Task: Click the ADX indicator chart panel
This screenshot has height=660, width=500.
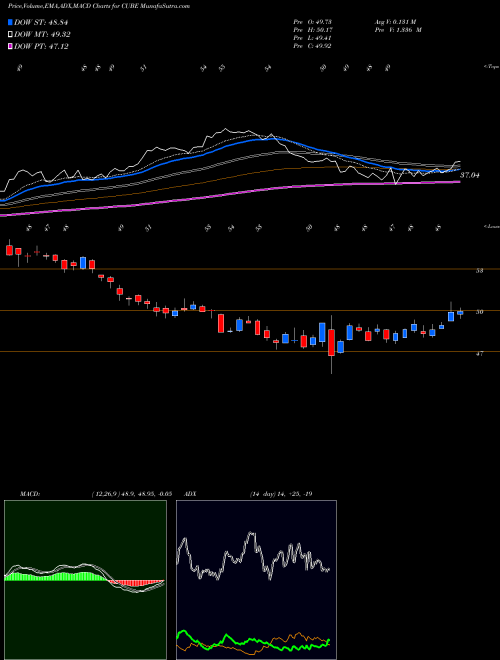Action: coord(256,580)
